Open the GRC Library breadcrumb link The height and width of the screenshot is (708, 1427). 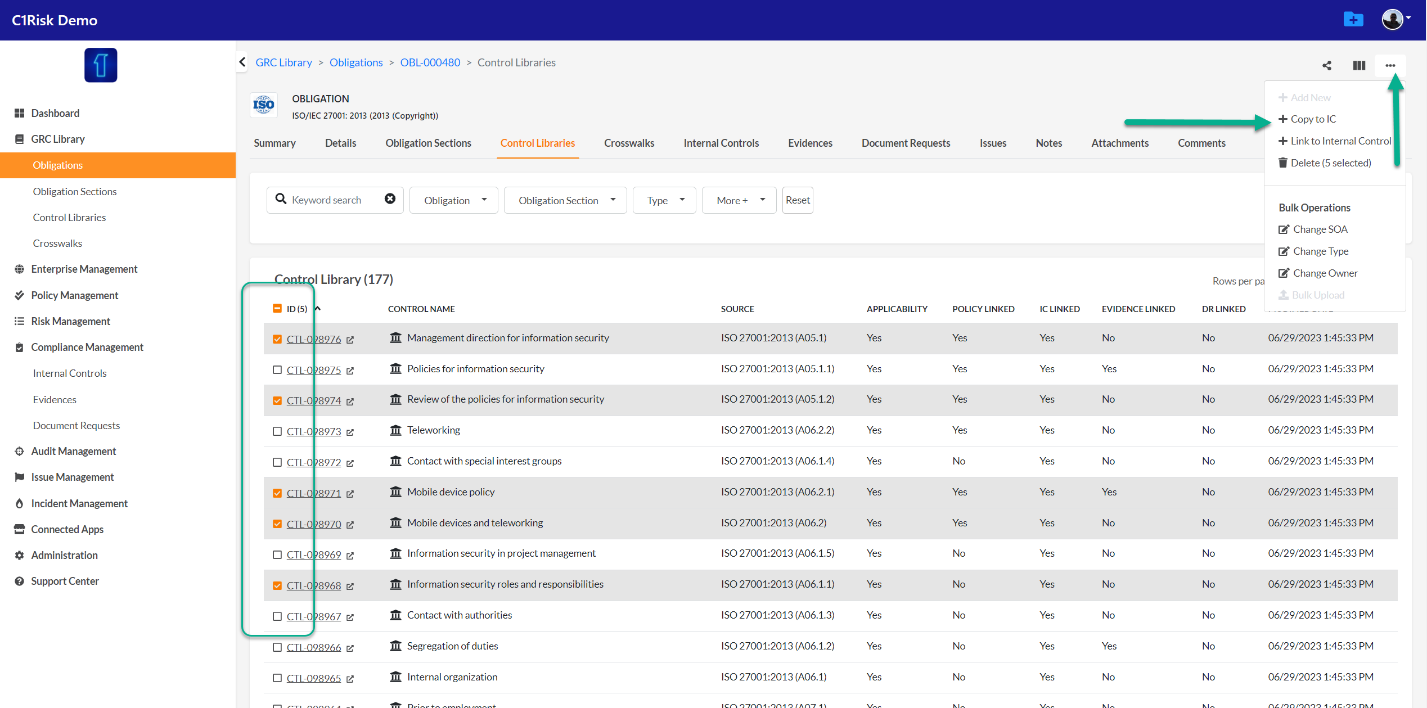point(284,62)
